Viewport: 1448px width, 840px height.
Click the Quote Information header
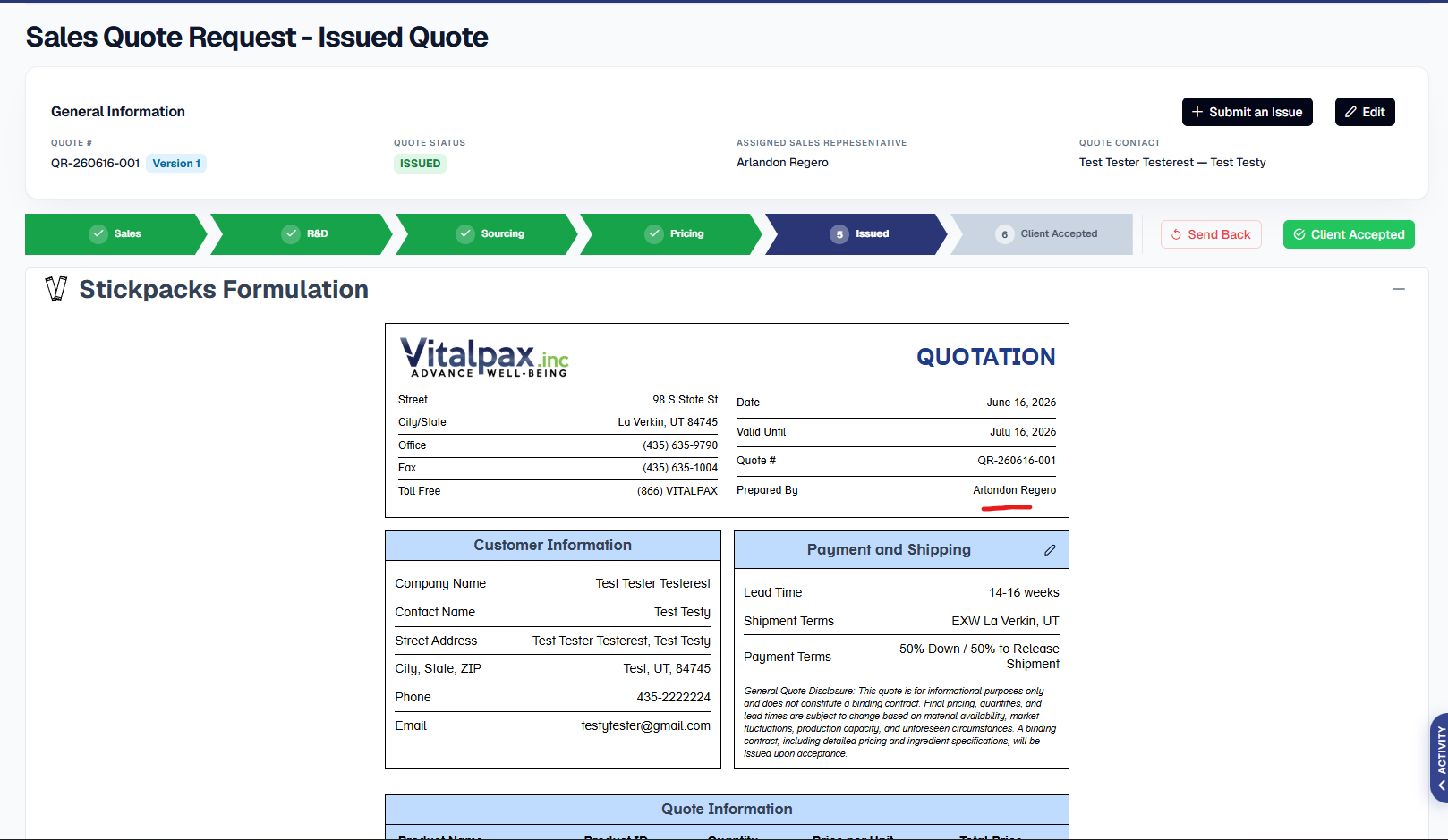pyautogui.click(x=727, y=810)
